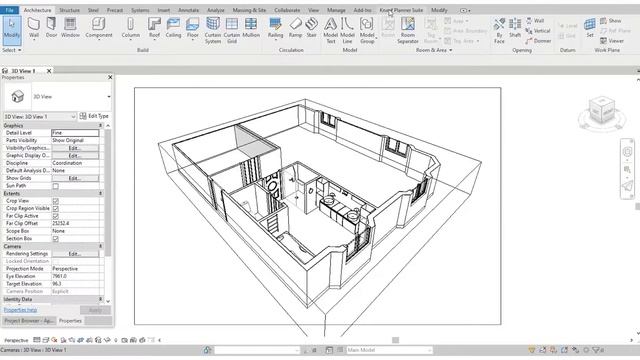This screenshot has width=640, height=360.
Task: Select the Model Group tool
Action: tap(367, 30)
